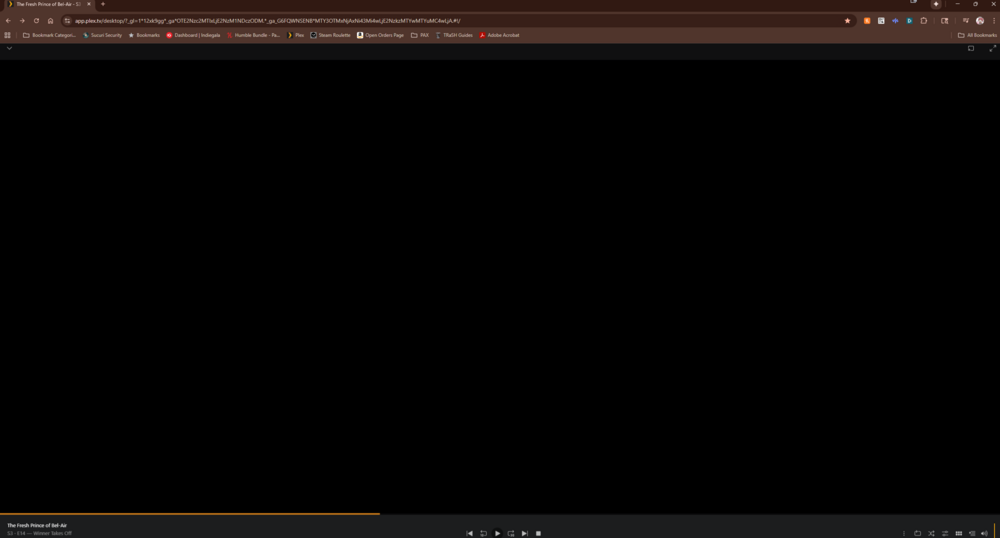Skip to the next episode
Screen dimensions: 1000x538
point(525,533)
